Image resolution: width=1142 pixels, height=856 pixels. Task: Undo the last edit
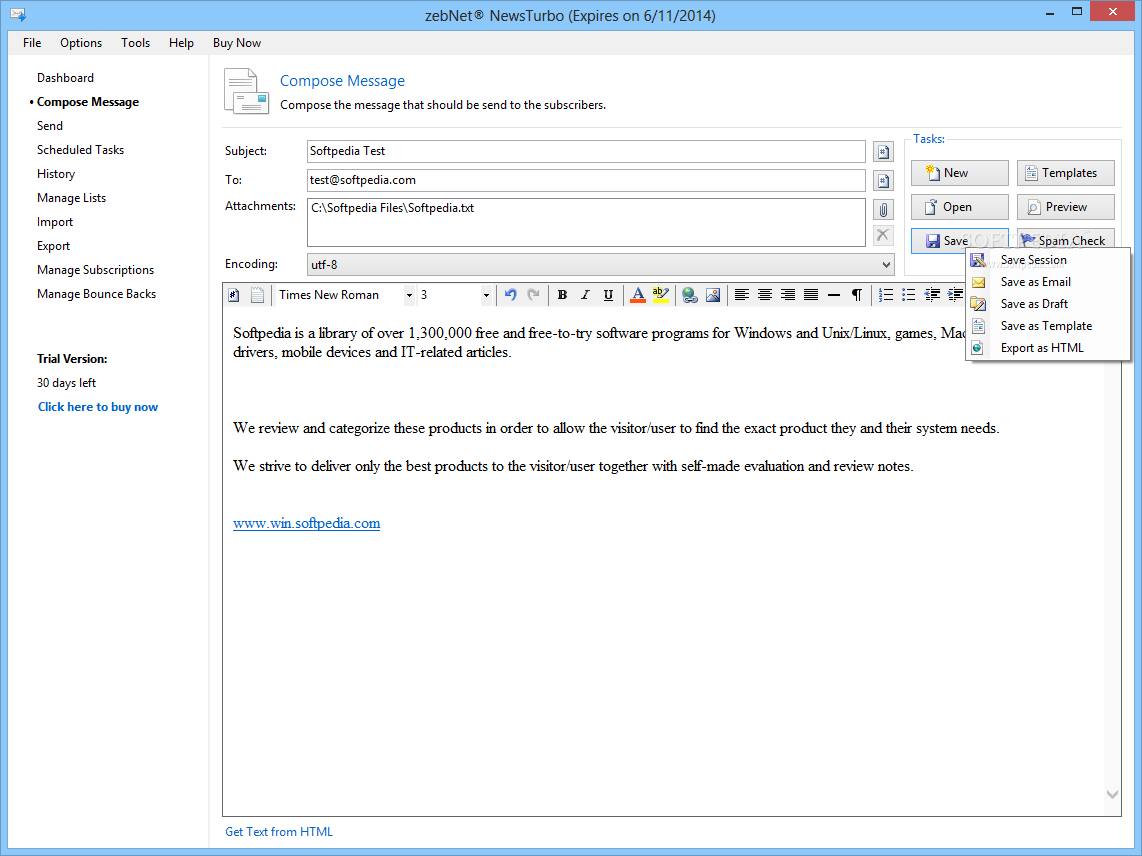(x=511, y=295)
